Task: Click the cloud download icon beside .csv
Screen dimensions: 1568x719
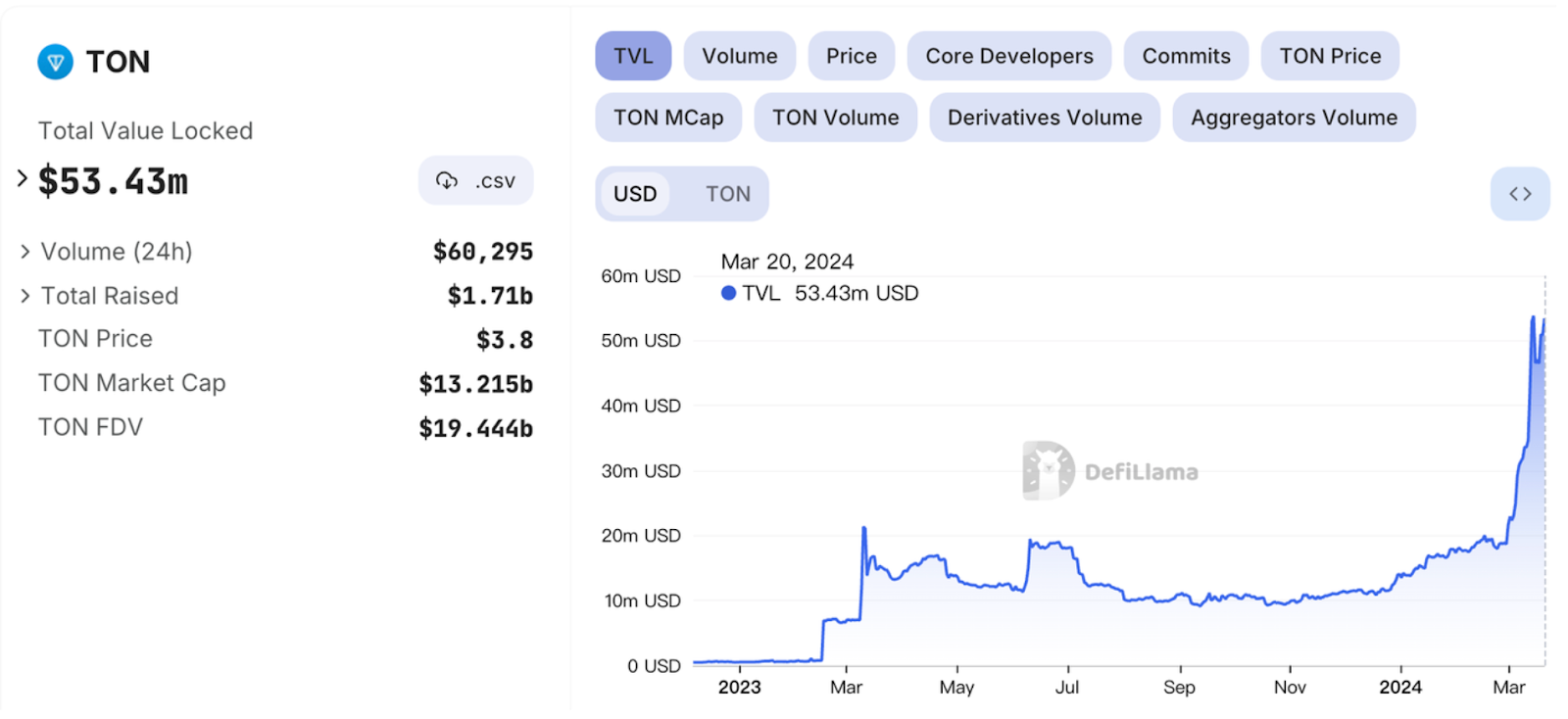Action: (x=447, y=180)
